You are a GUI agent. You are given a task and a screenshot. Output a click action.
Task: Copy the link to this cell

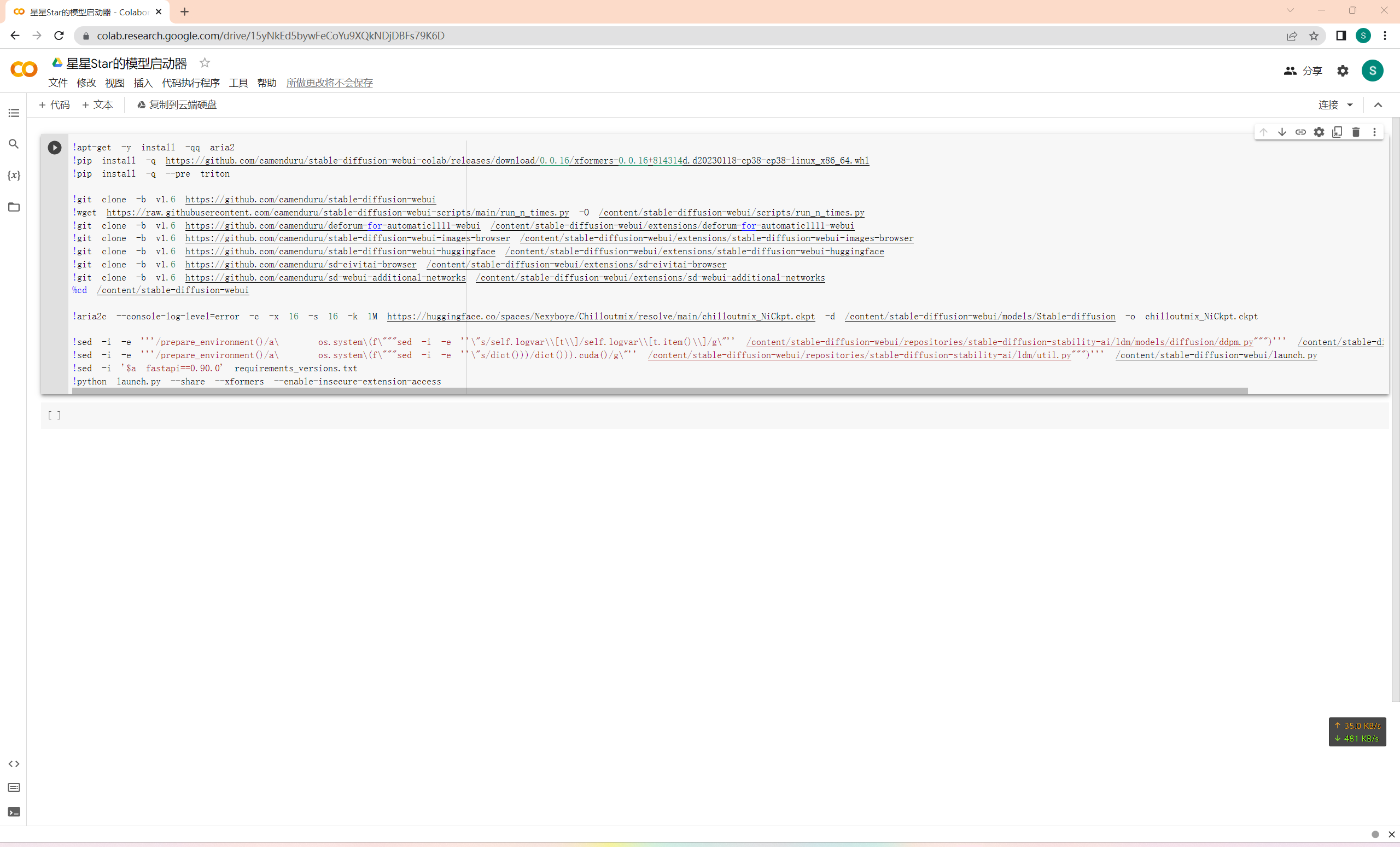pos(1300,132)
